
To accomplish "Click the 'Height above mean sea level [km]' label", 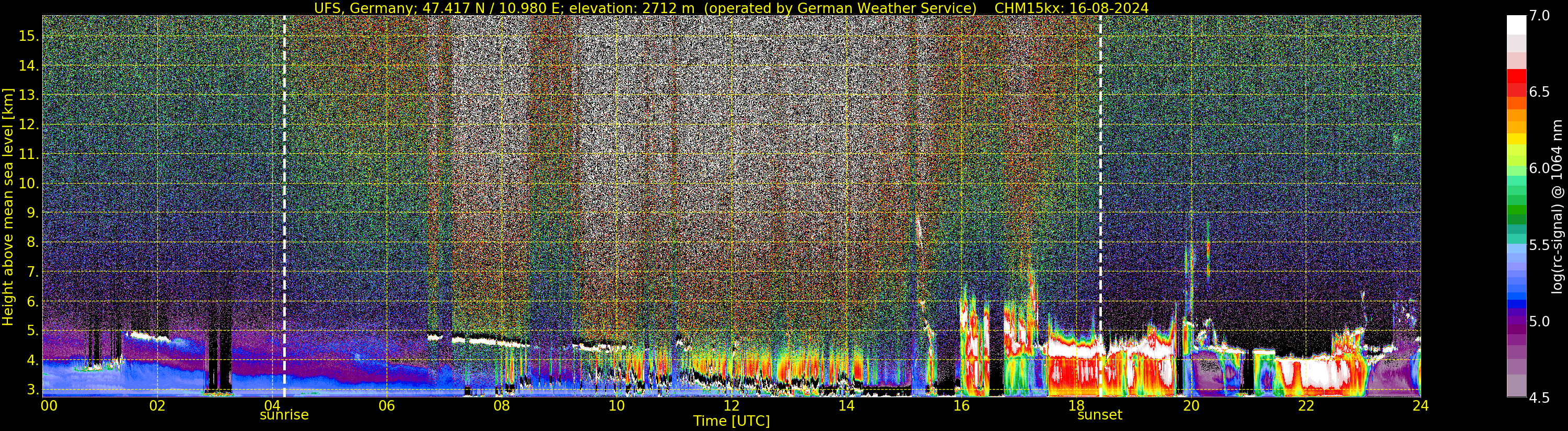I will tap(8, 207).
